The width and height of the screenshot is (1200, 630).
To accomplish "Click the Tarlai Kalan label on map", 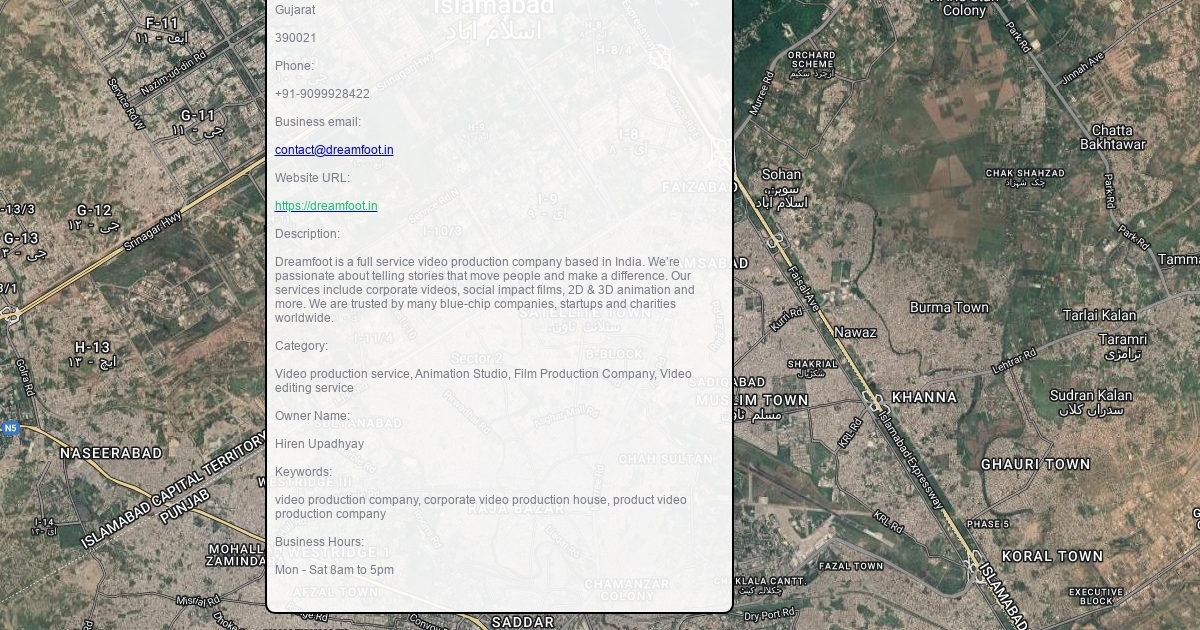I will click(1099, 315).
